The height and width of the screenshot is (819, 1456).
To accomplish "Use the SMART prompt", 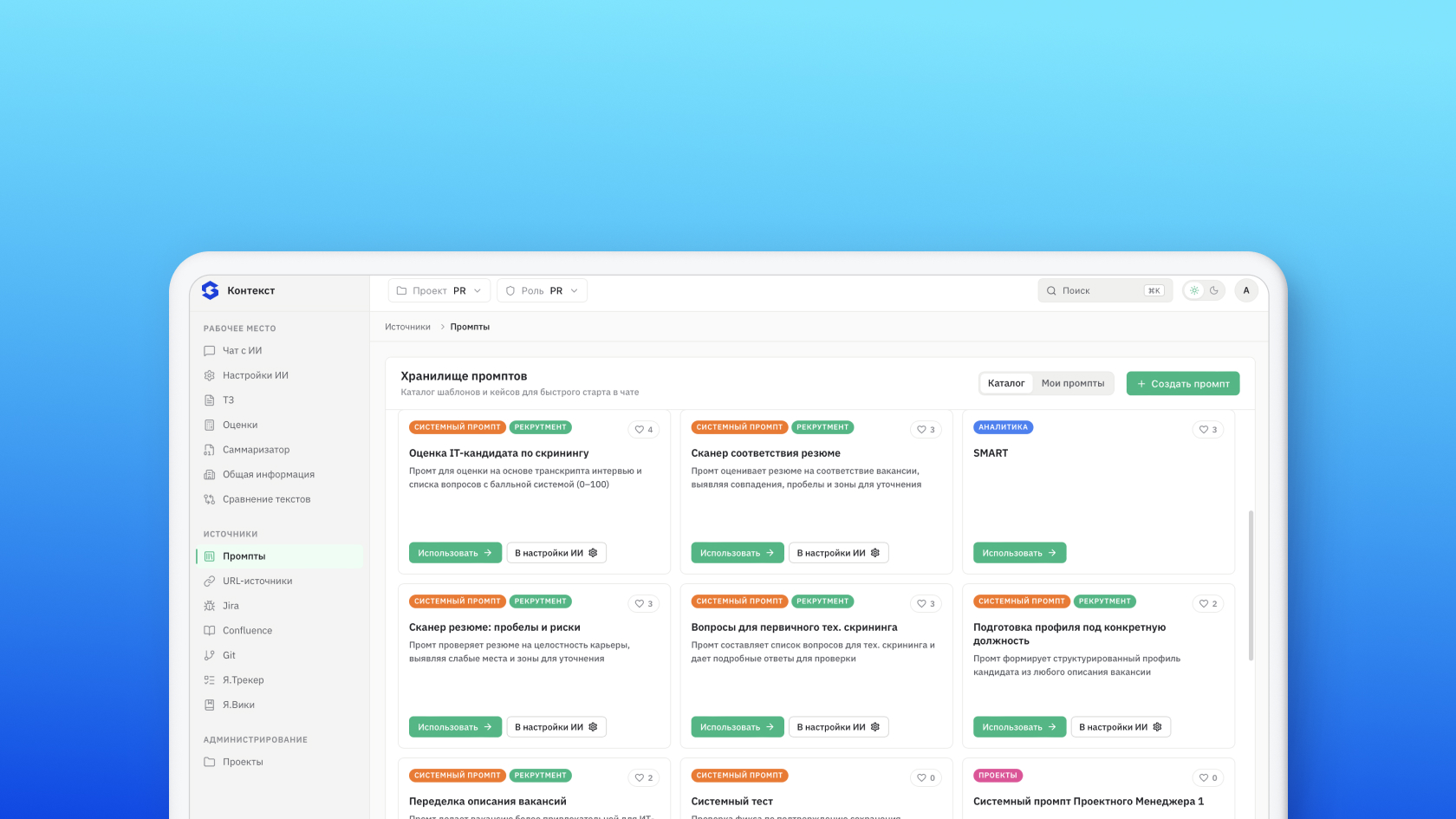I will [1019, 553].
